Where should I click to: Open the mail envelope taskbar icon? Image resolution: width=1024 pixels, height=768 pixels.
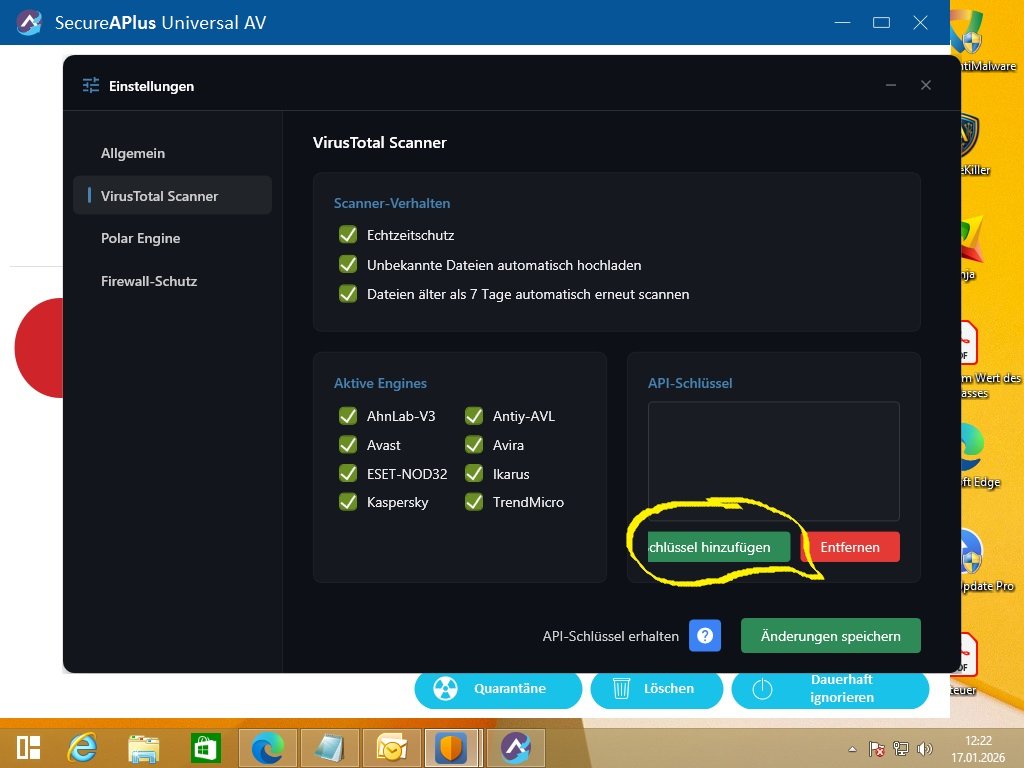pyautogui.click(x=392, y=748)
